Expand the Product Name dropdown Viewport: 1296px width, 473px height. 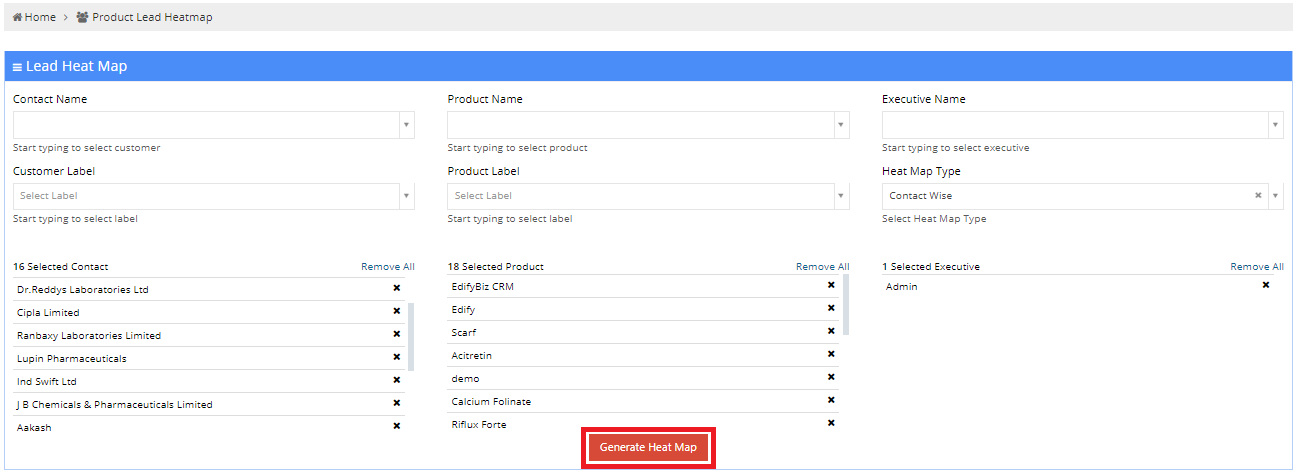coord(841,125)
